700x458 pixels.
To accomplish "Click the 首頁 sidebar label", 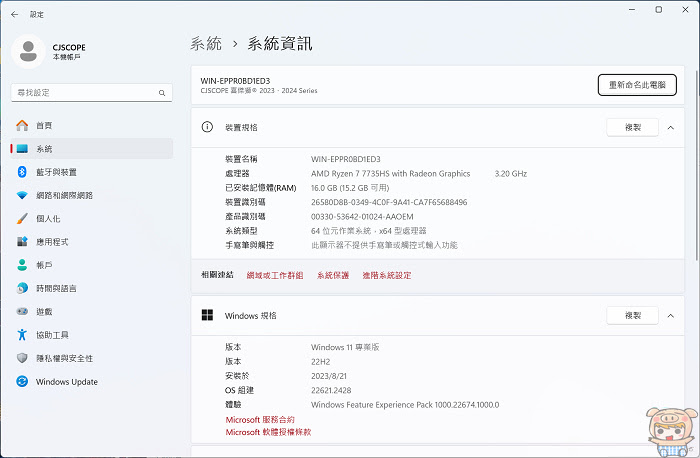I will 44,125.
